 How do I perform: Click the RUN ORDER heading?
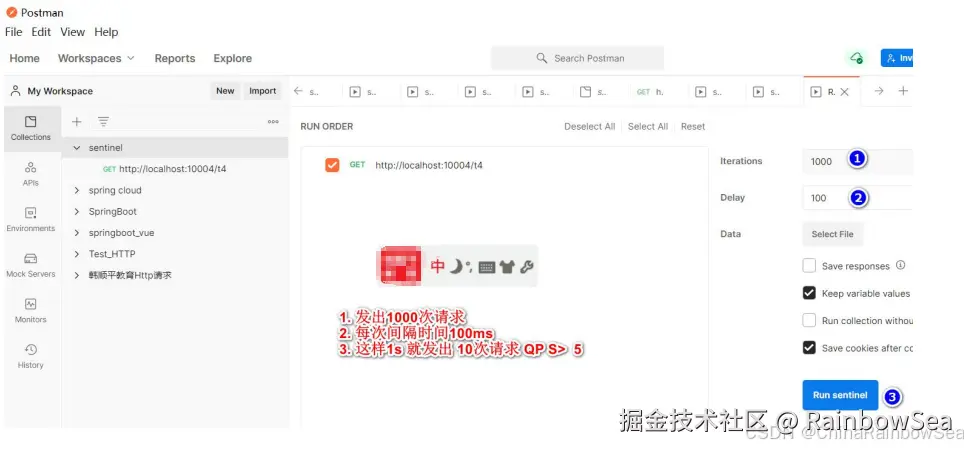tap(327, 127)
